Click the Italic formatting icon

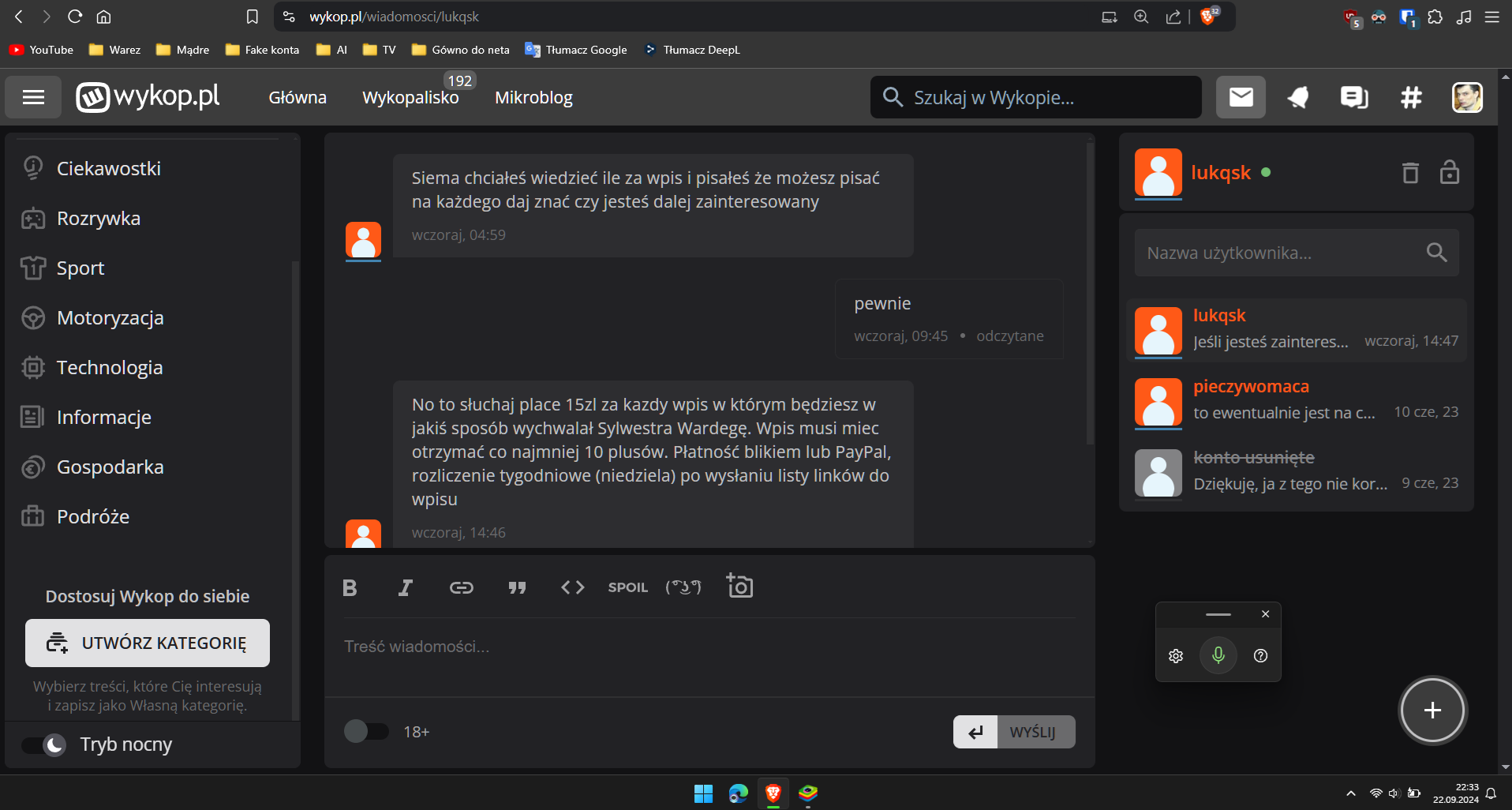[x=405, y=587]
